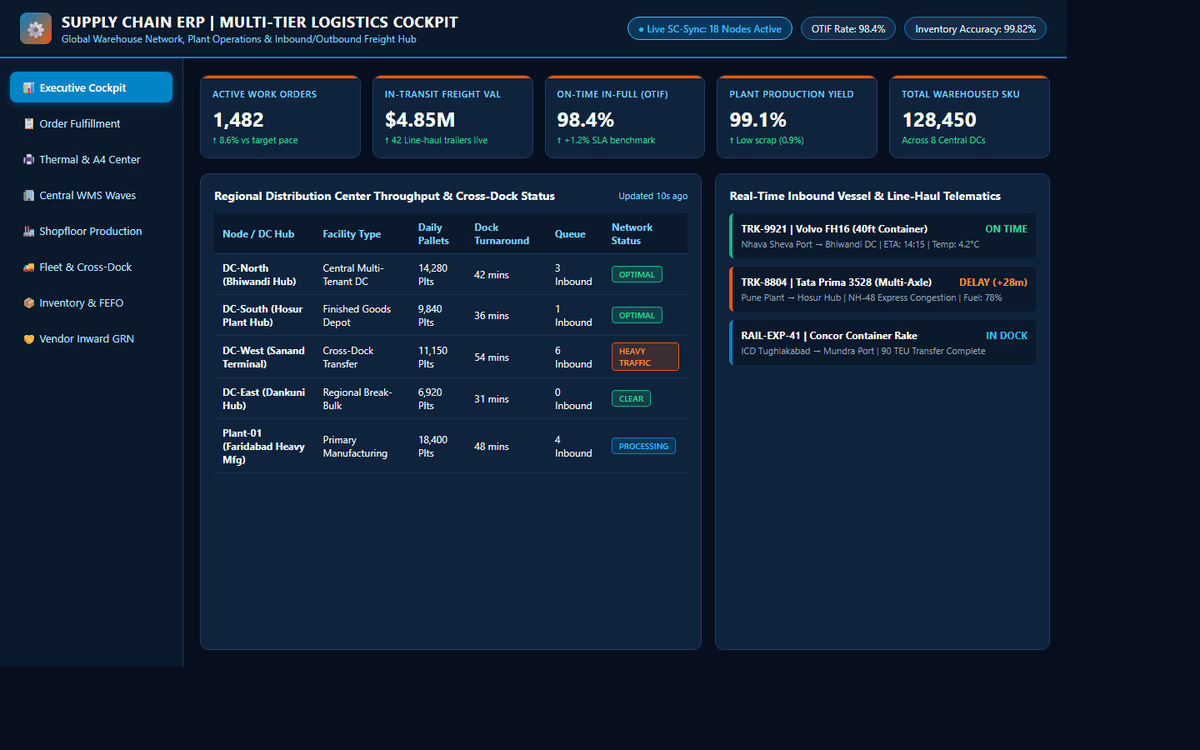Open the On-Time In-Full (OTIF) KPI card
Viewport: 1200px width, 750px height.
[x=624, y=117]
